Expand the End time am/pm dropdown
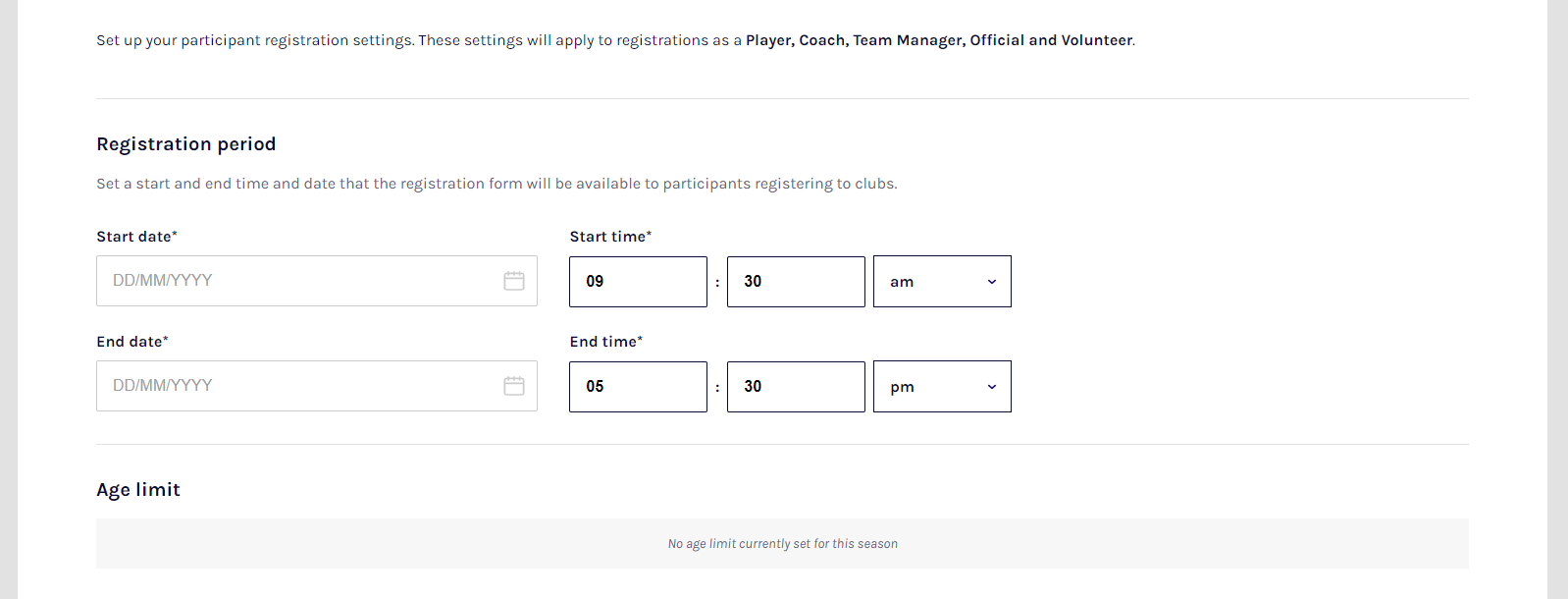 click(x=942, y=387)
